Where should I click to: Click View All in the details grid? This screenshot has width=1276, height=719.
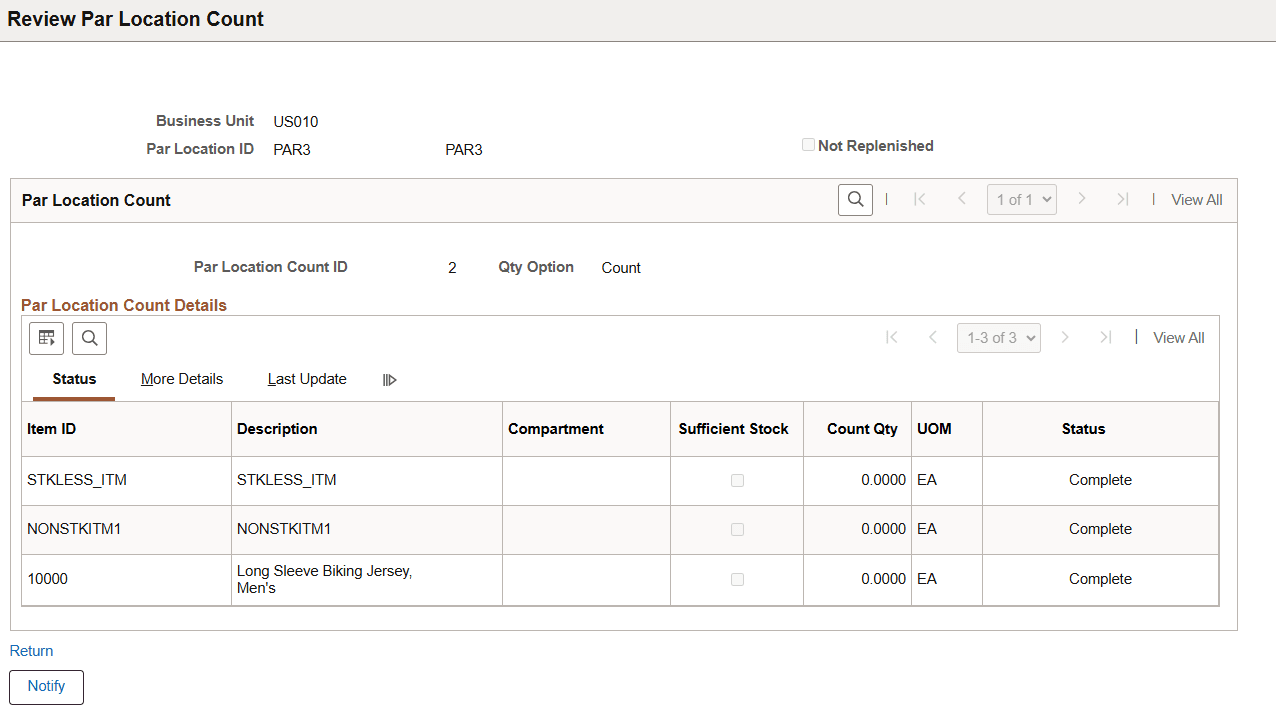[1178, 337]
